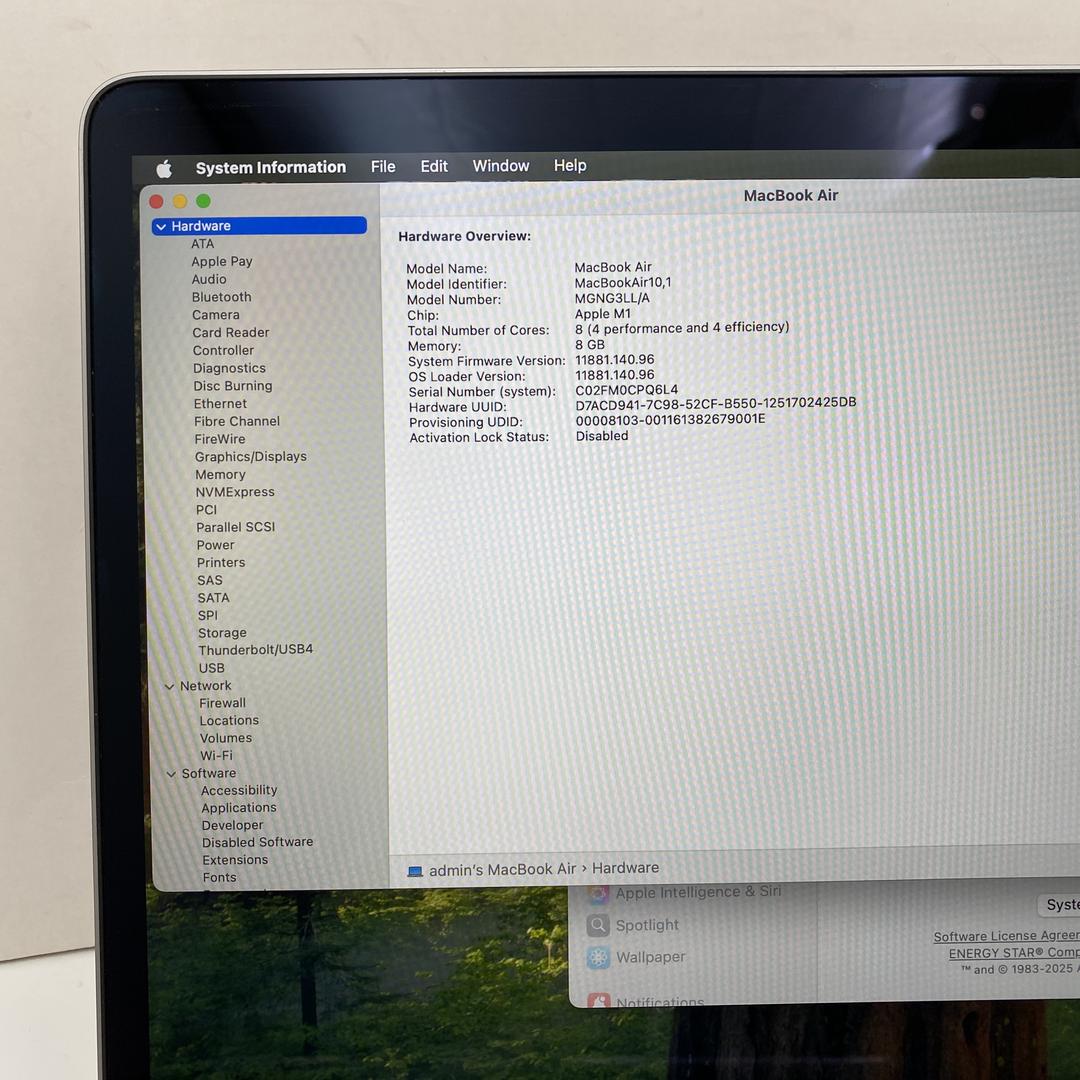Select Thunderbolt/USB4 in Hardware list
1080x1080 pixels.
click(x=255, y=650)
